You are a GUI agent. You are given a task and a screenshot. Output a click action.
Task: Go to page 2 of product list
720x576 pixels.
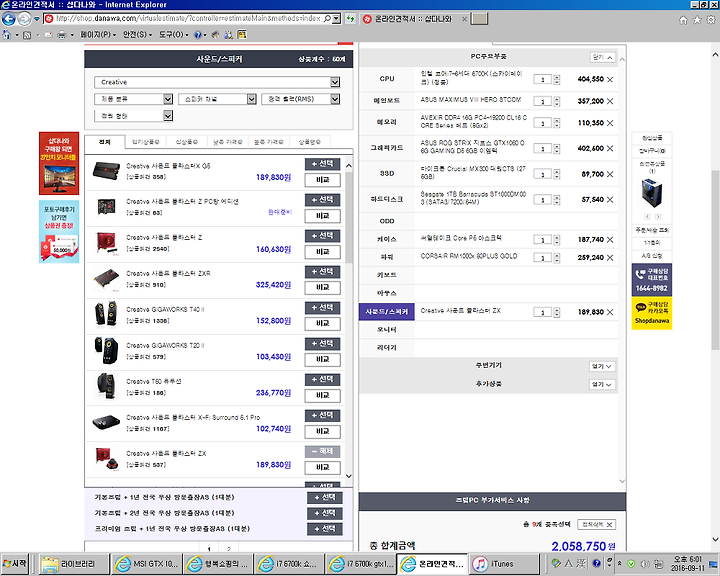tap(229, 548)
